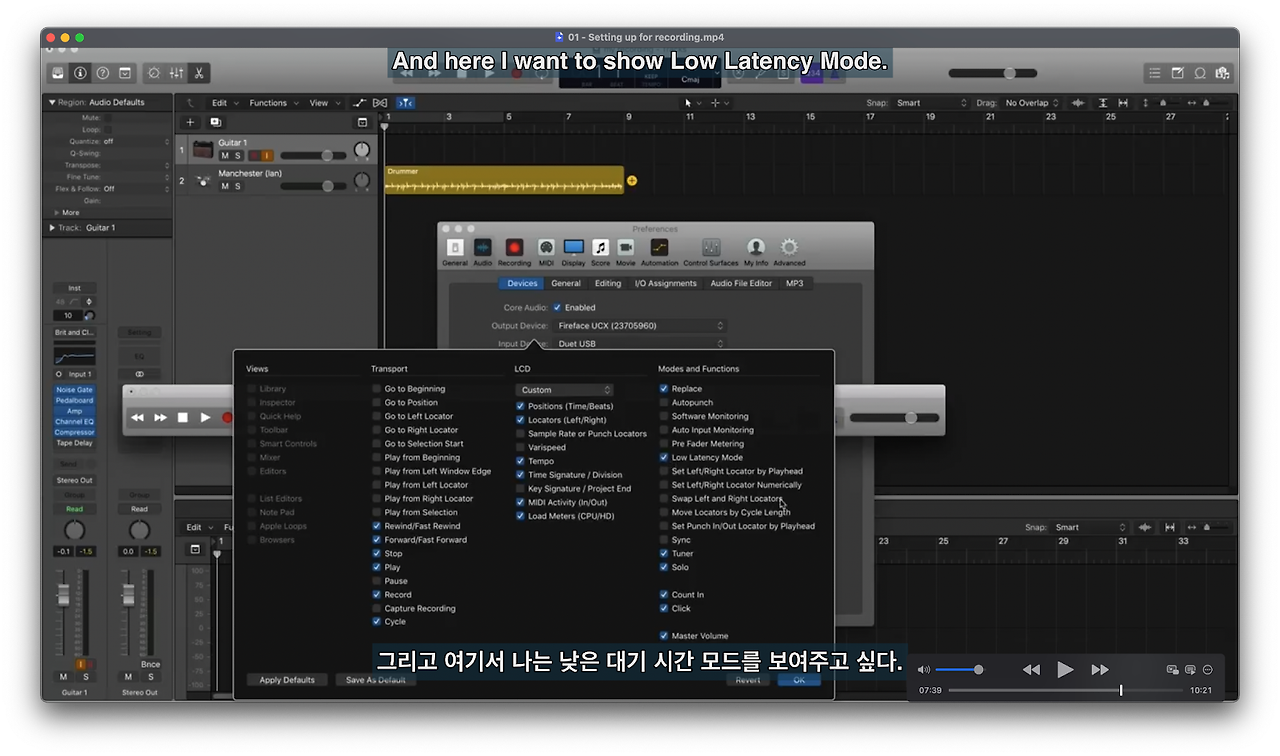
Task: Toggle the Flex view icon
Action: coord(380,103)
